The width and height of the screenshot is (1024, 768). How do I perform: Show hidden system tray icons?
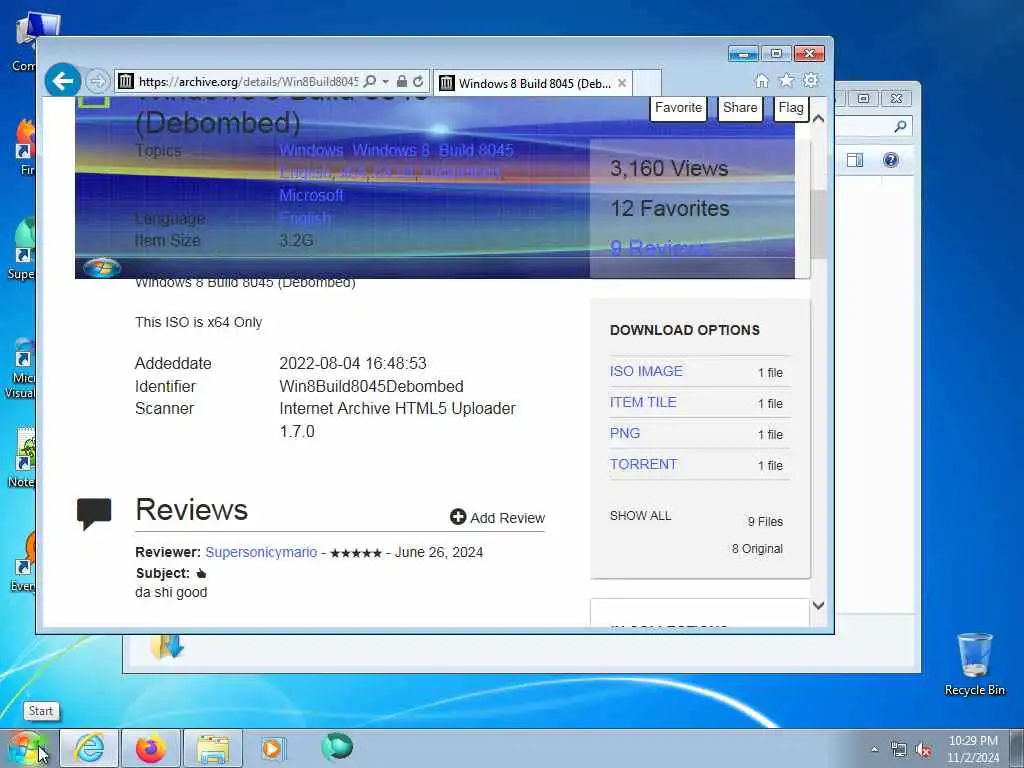[x=874, y=750]
